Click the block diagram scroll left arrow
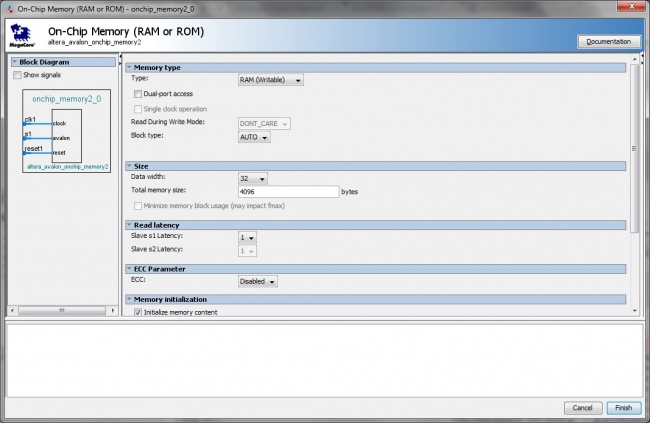The height and width of the screenshot is (423, 650). 12,310
